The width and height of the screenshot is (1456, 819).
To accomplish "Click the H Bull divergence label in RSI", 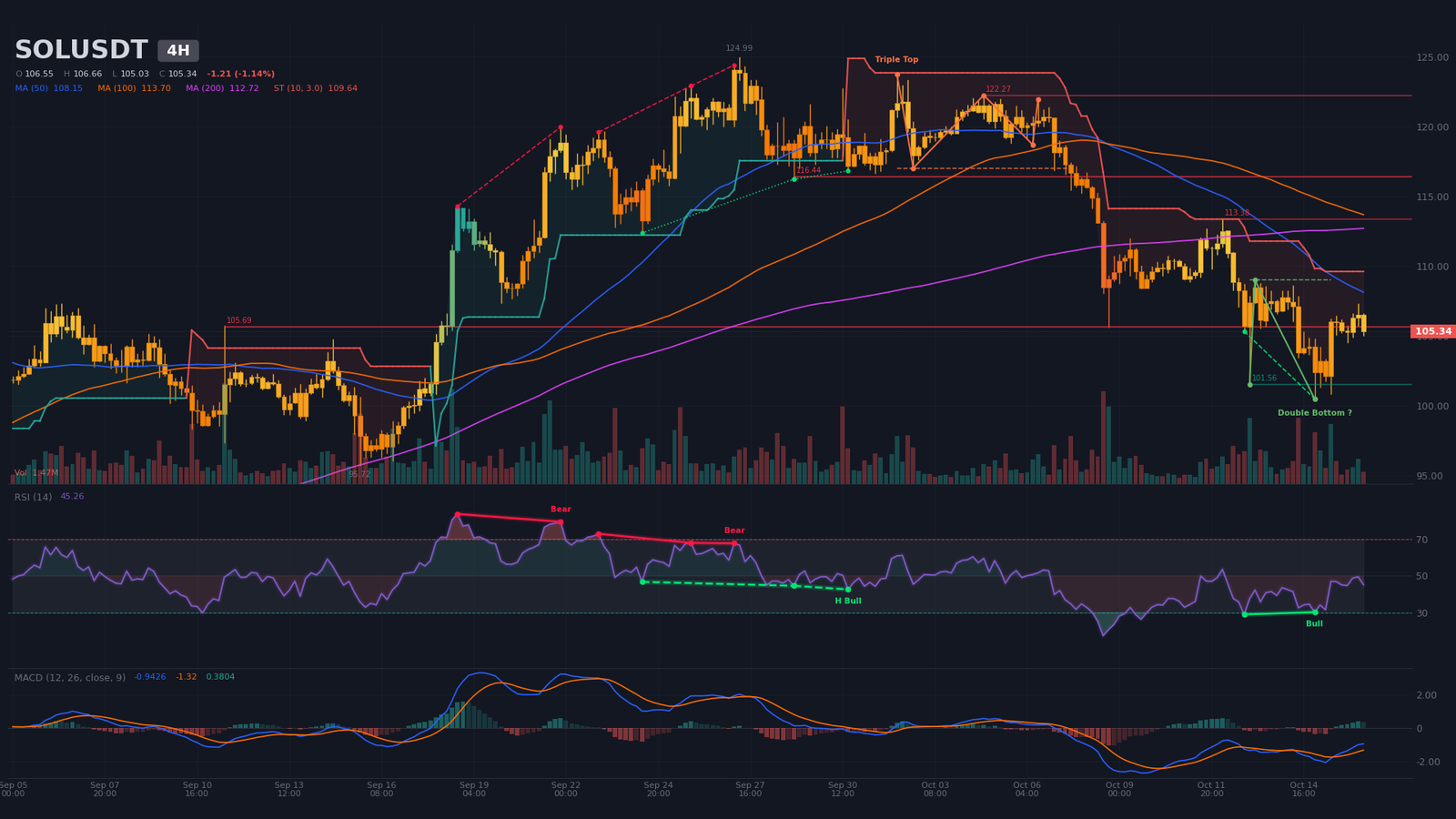I will 848,601.
